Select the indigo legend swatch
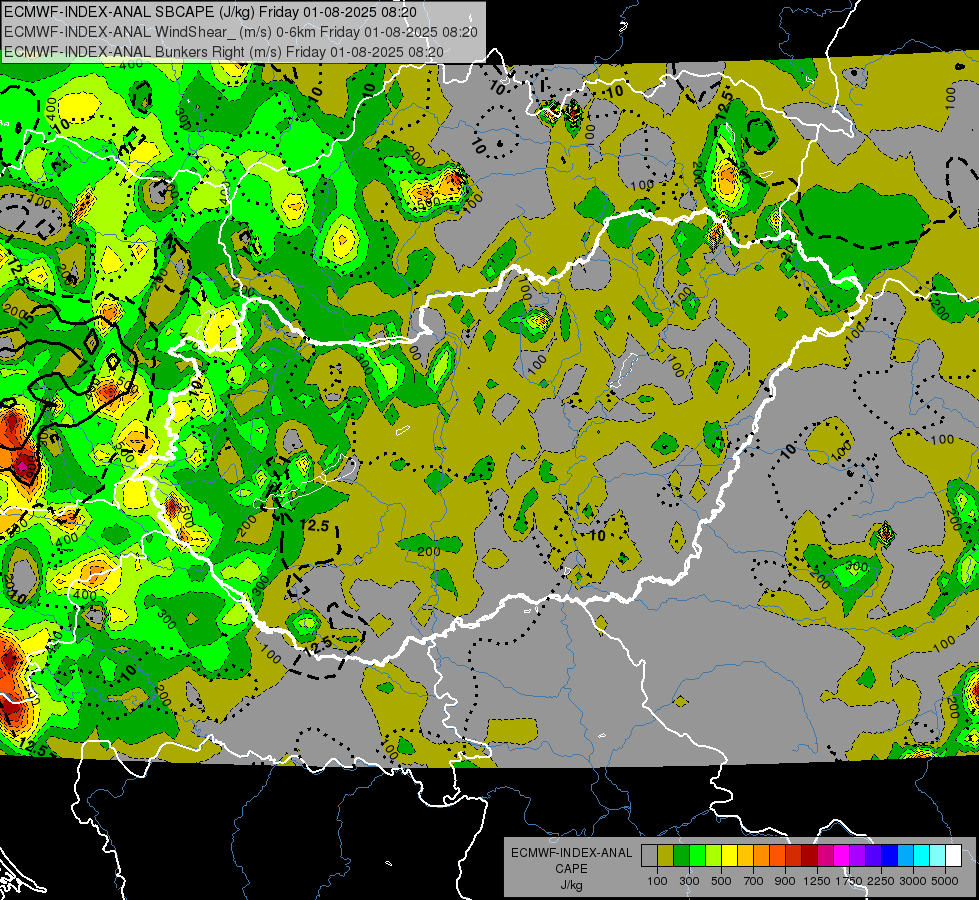Screen dimensions: 979x900 coord(873,855)
